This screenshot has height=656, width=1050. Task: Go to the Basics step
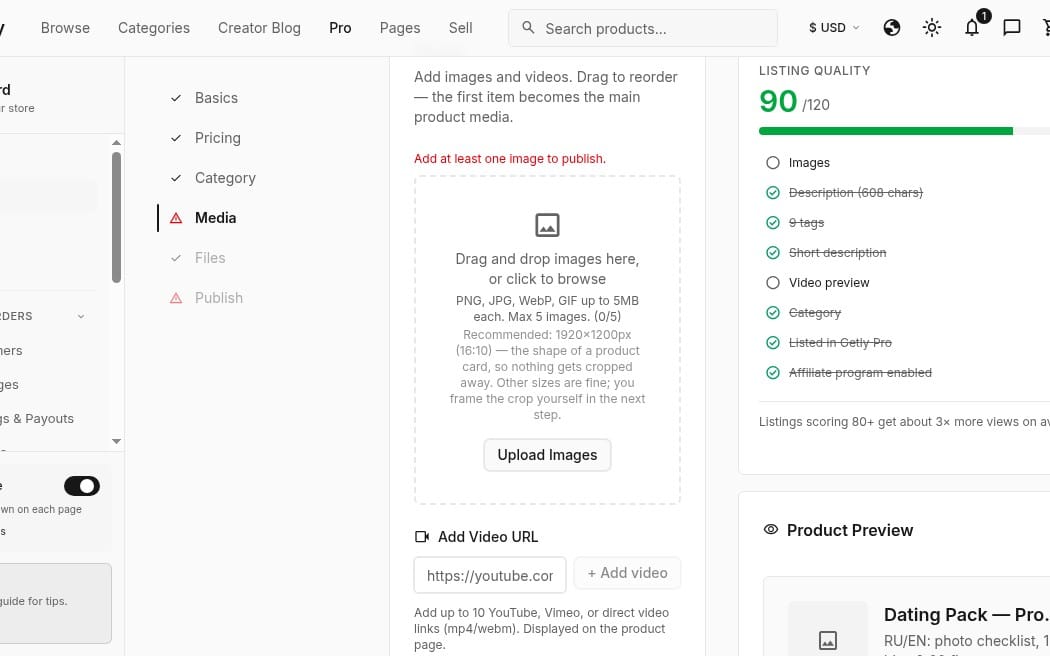click(x=216, y=98)
